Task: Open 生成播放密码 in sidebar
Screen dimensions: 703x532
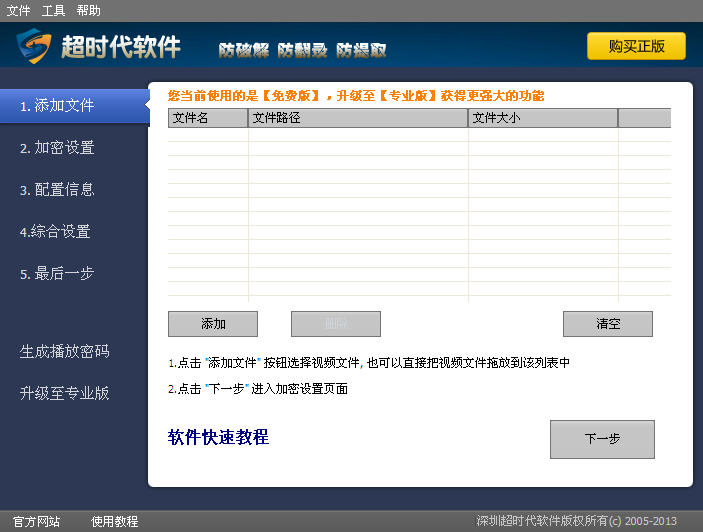Action: coord(65,351)
